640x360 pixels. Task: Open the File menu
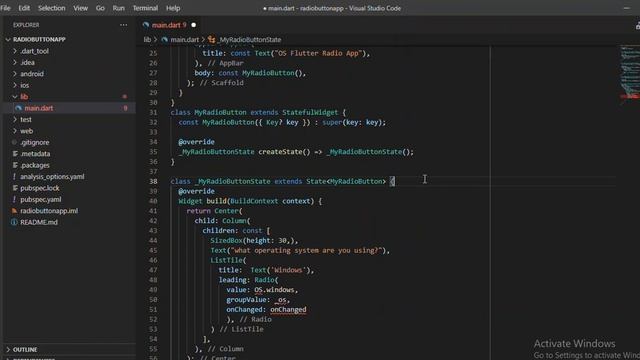click(5, 8)
